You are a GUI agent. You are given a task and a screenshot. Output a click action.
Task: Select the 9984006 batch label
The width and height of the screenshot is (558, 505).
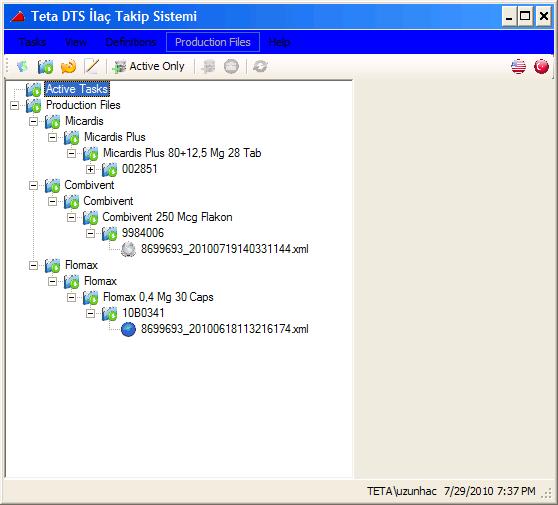tap(143, 233)
